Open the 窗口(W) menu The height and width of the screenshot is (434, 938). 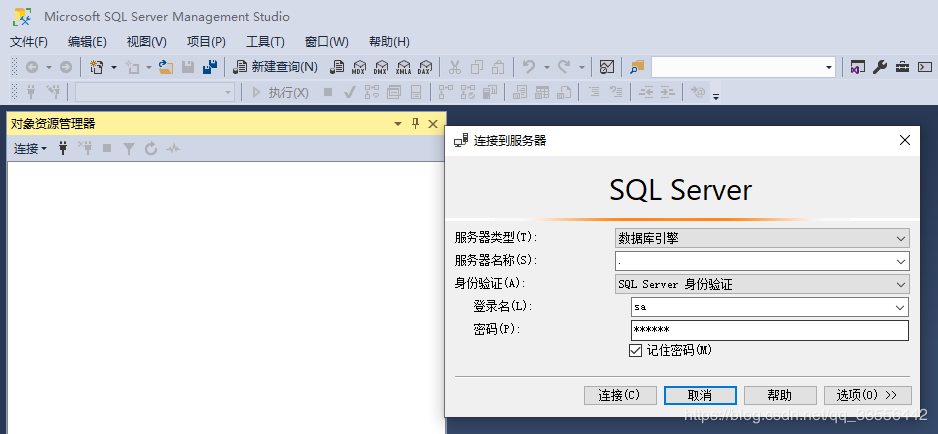point(327,42)
